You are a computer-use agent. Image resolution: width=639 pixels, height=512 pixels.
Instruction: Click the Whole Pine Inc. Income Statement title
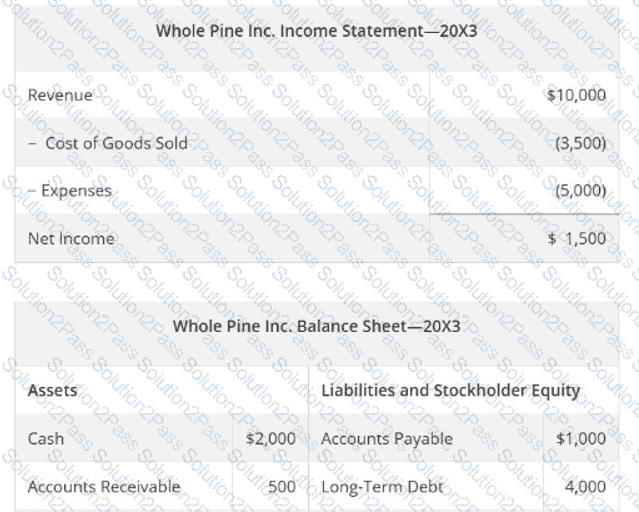click(316, 31)
